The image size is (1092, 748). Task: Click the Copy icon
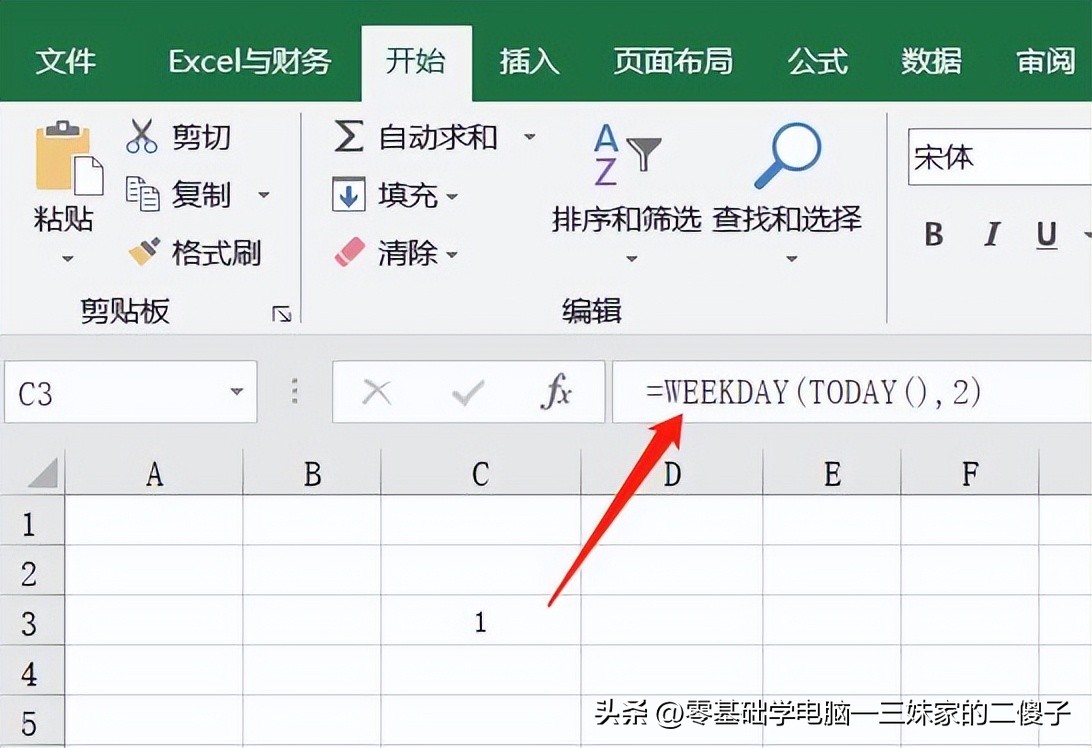142,194
